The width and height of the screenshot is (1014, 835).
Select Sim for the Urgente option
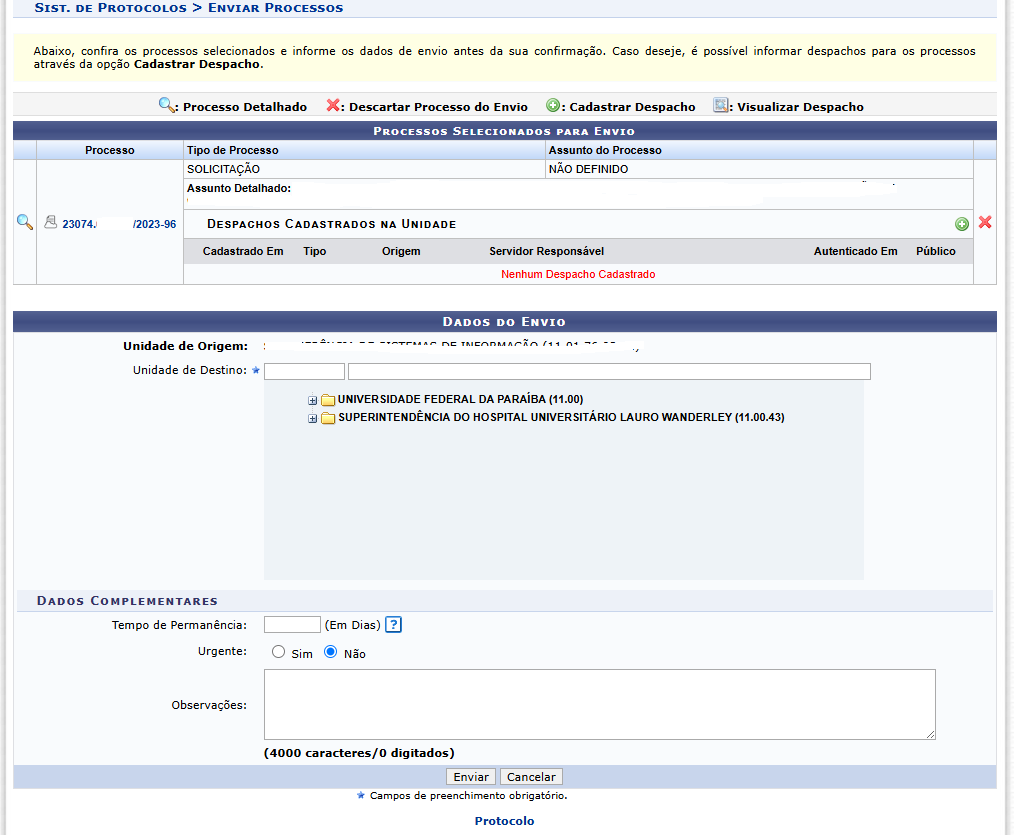(x=279, y=652)
